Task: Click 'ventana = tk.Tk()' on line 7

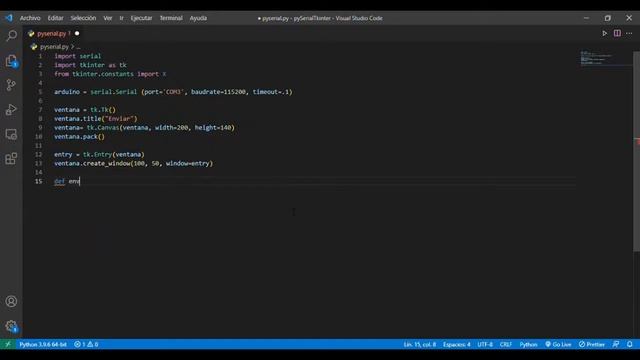Action: pyautogui.click(x=85, y=110)
